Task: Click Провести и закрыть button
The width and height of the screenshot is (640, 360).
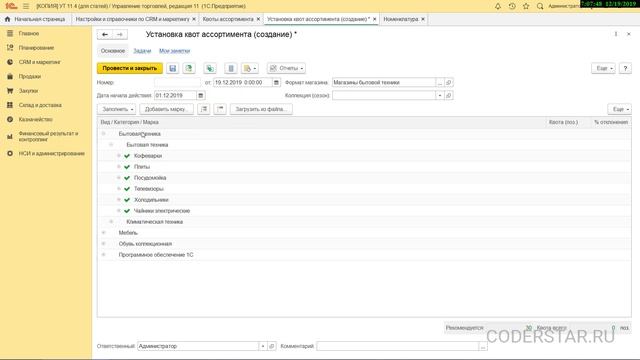Action: tap(130, 68)
